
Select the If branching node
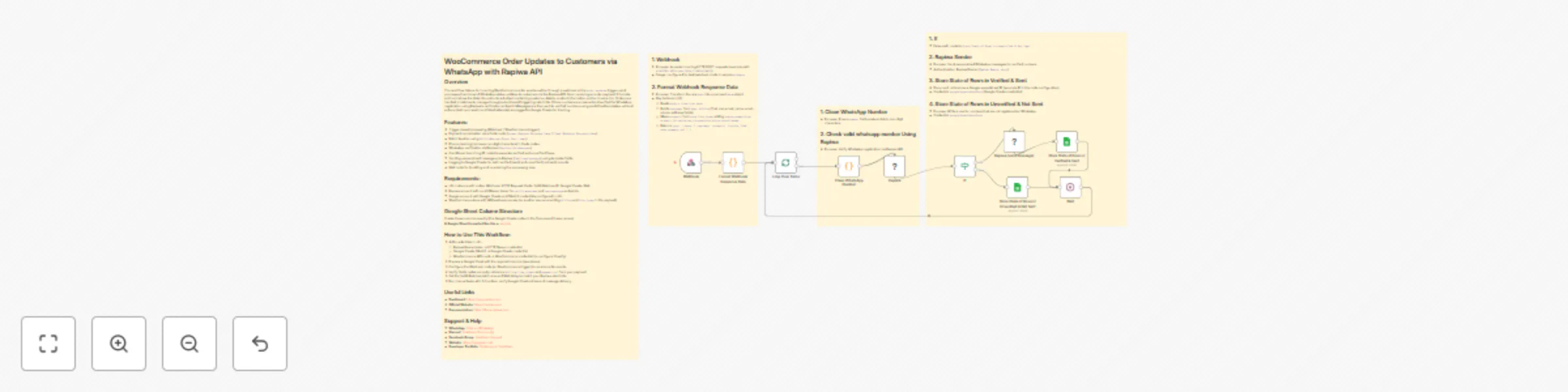[x=965, y=167]
